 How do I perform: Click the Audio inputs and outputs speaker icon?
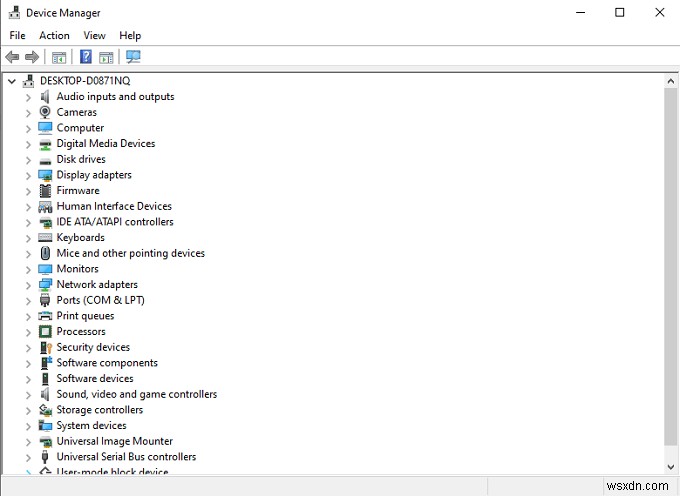coord(45,96)
